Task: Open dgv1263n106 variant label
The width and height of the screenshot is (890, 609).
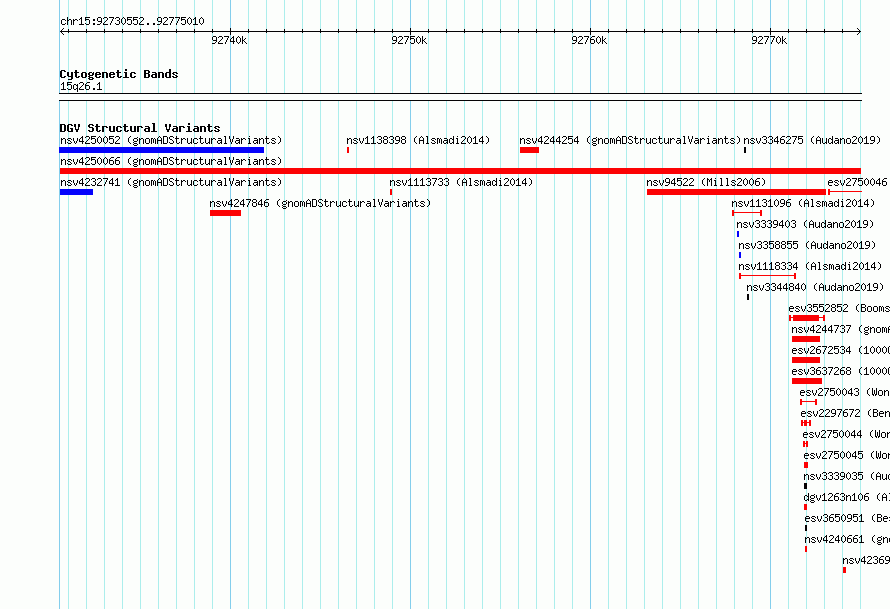Action: coord(846,497)
